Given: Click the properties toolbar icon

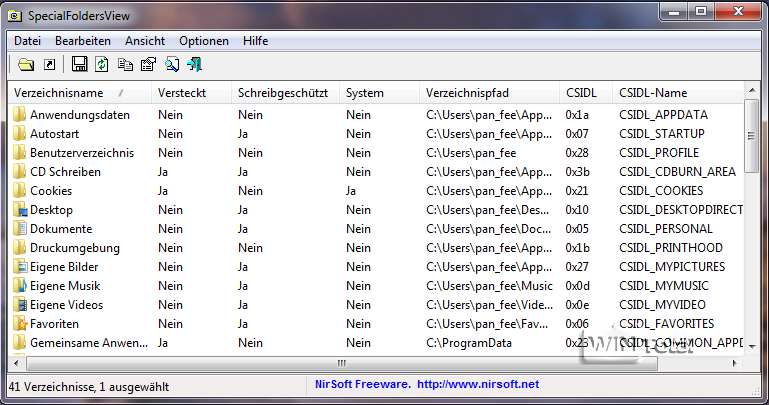Looking at the screenshot, I should coord(148,65).
